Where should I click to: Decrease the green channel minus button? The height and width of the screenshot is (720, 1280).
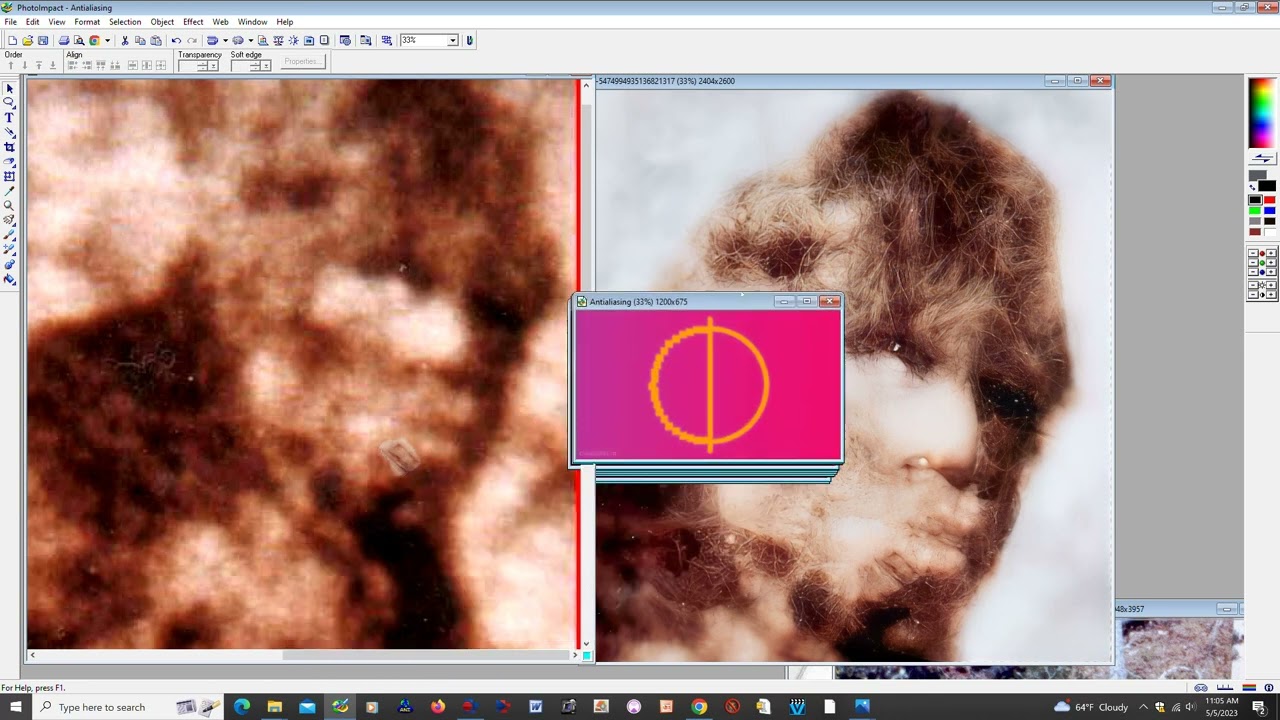tap(1253, 262)
